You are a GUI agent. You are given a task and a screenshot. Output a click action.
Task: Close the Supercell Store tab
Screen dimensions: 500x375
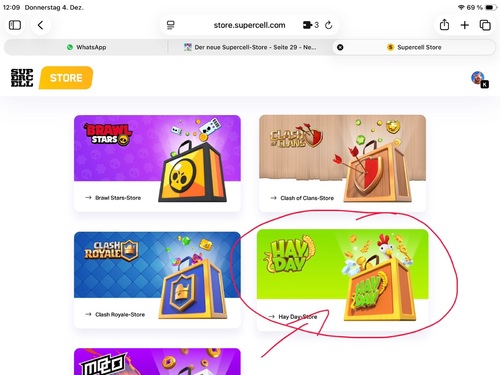pos(340,47)
